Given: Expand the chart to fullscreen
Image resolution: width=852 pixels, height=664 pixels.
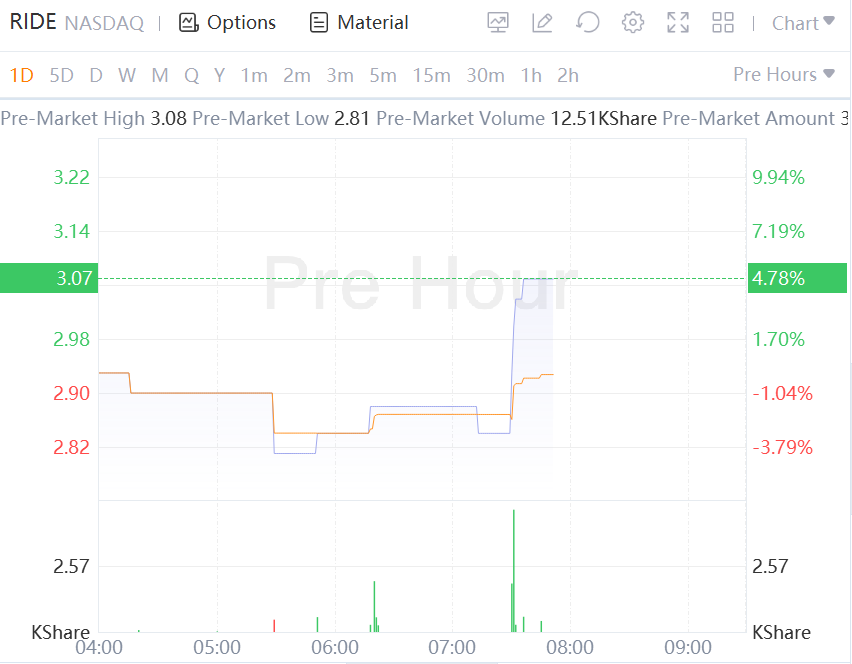Looking at the screenshot, I should click(x=678, y=22).
